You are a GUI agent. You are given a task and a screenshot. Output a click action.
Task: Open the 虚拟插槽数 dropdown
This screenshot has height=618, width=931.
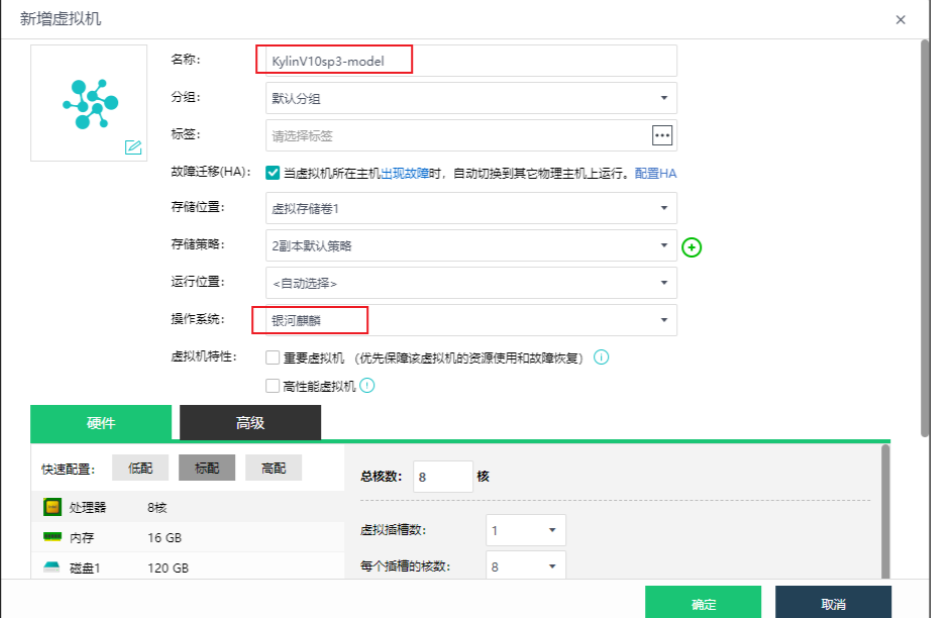(x=525, y=530)
